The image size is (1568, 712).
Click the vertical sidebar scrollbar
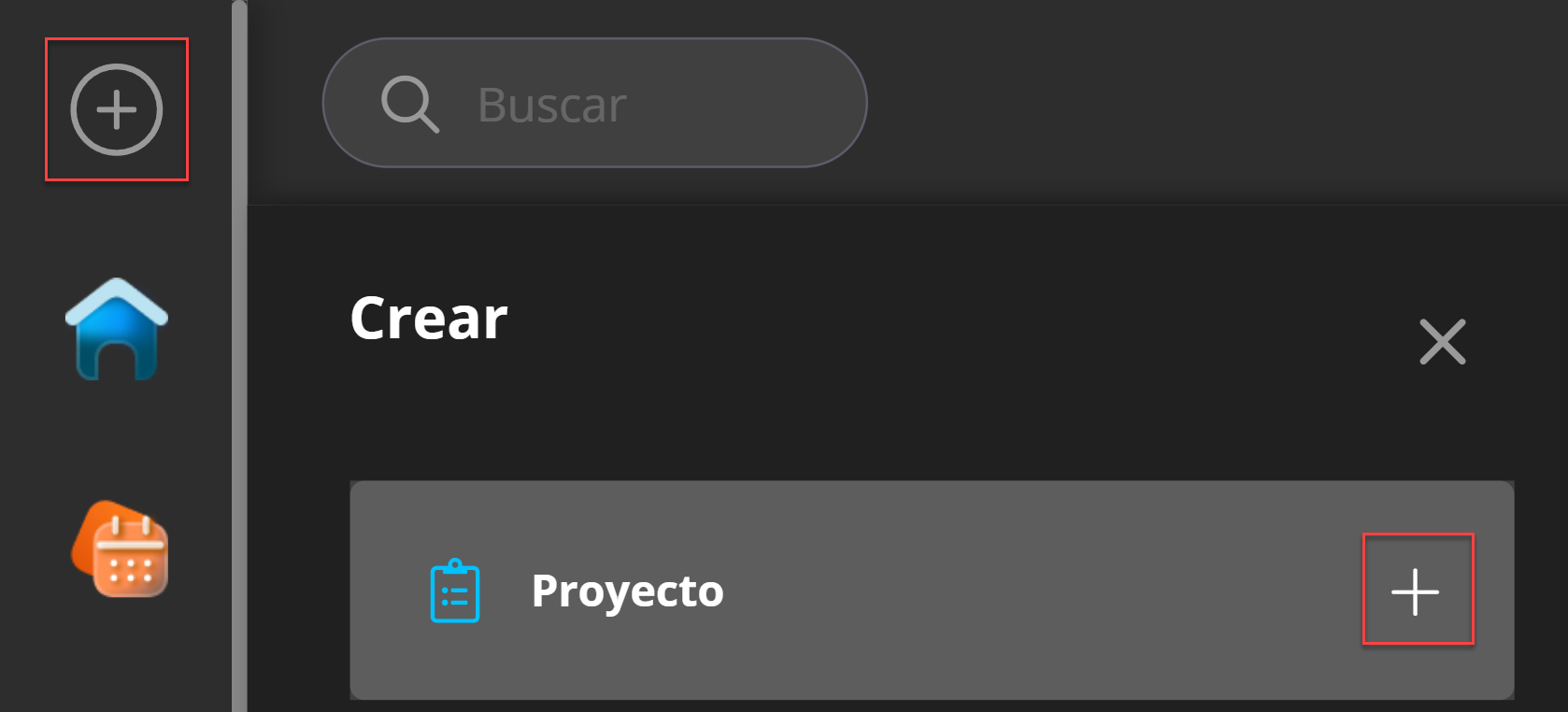pos(239,374)
